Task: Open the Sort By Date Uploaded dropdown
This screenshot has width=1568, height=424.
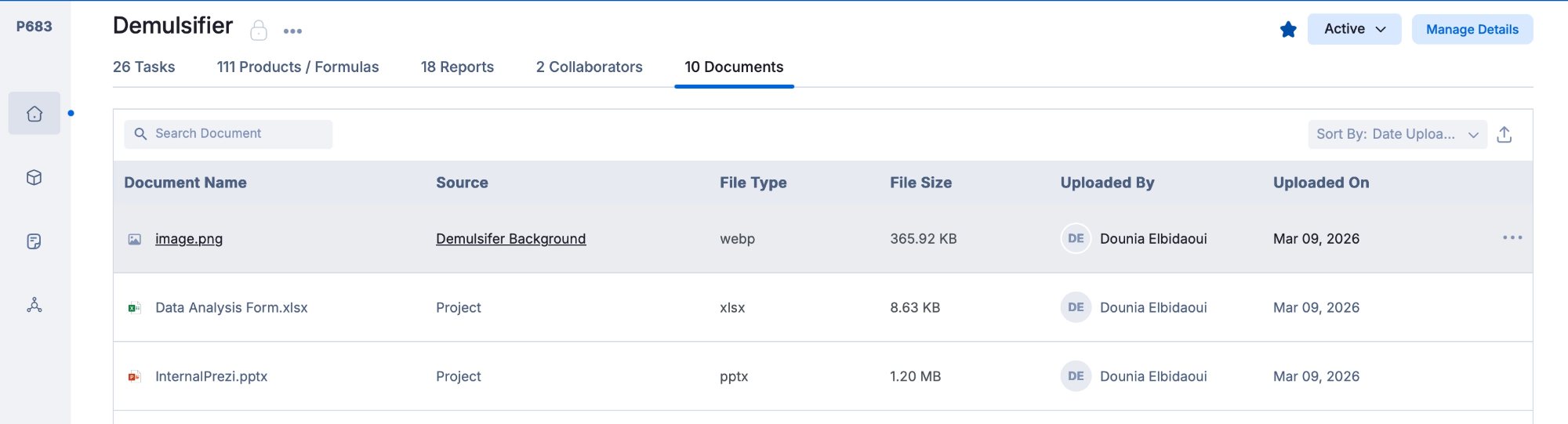Action: pos(1396,134)
